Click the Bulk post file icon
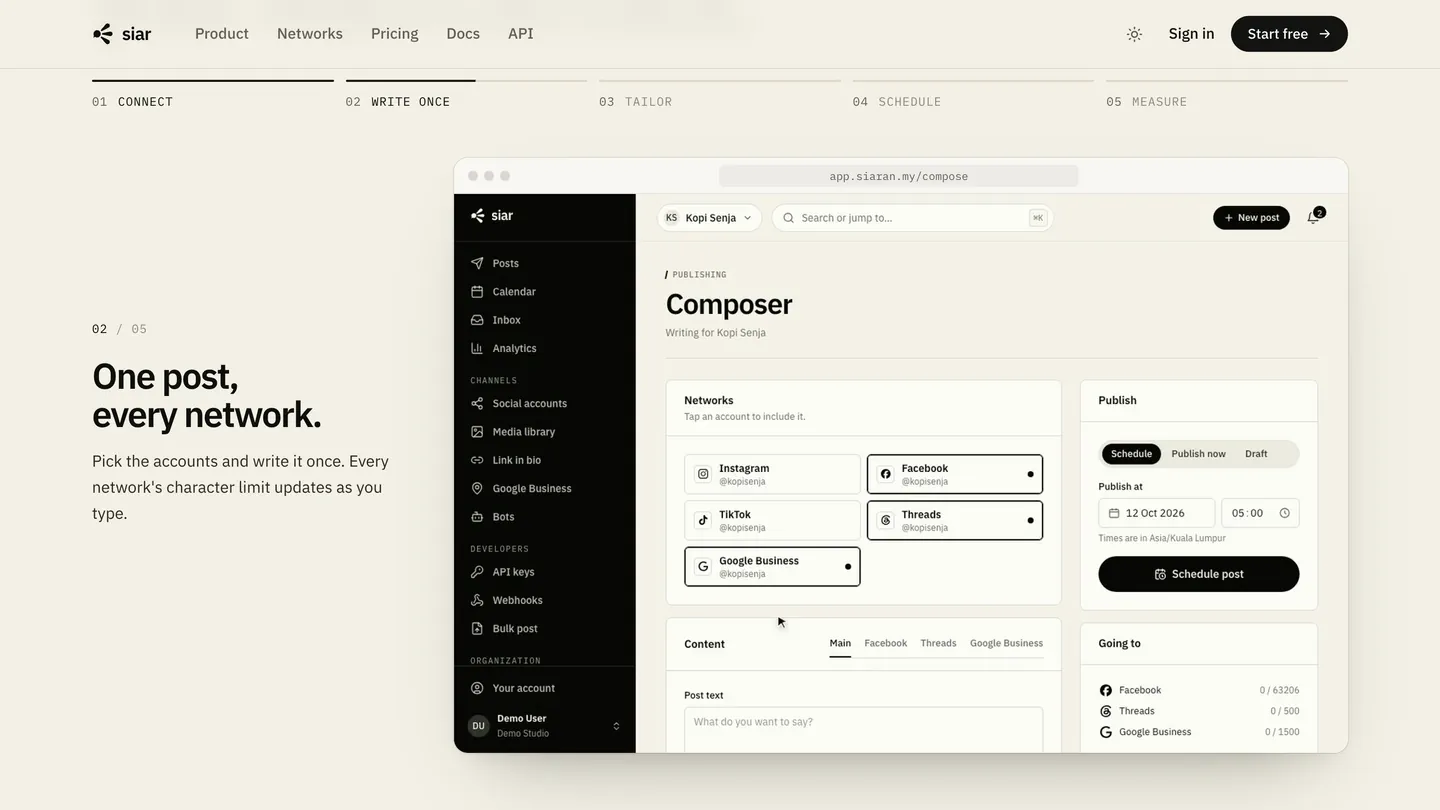The width and height of the screenshot is (1440, 810). [477, 629]
